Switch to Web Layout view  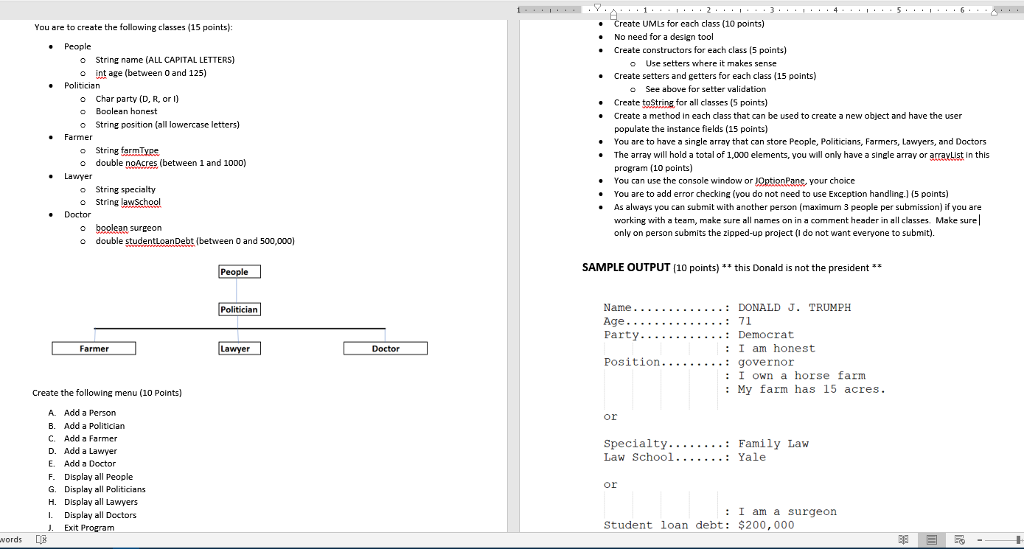point(959,539)
